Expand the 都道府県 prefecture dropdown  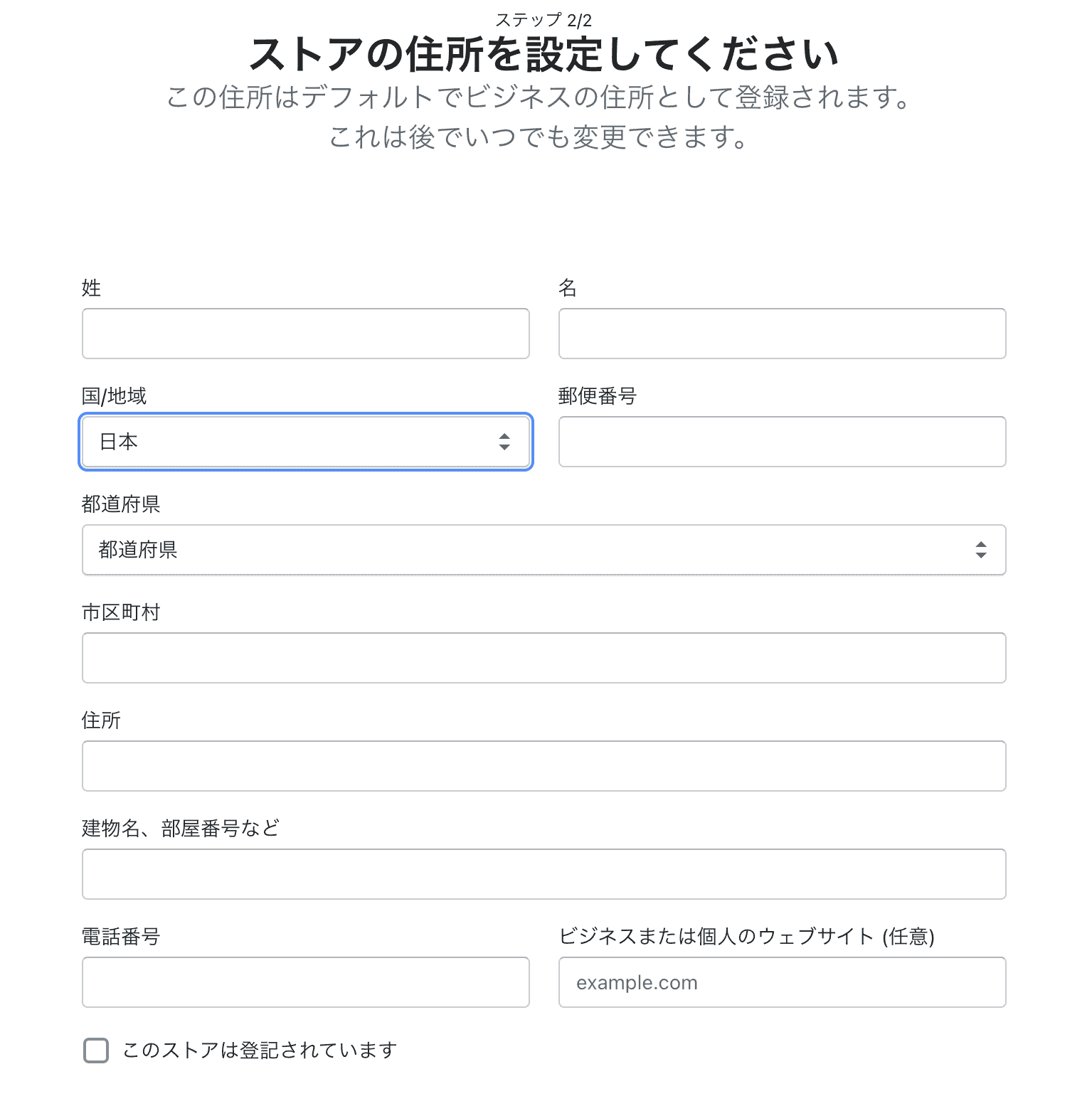544,550
